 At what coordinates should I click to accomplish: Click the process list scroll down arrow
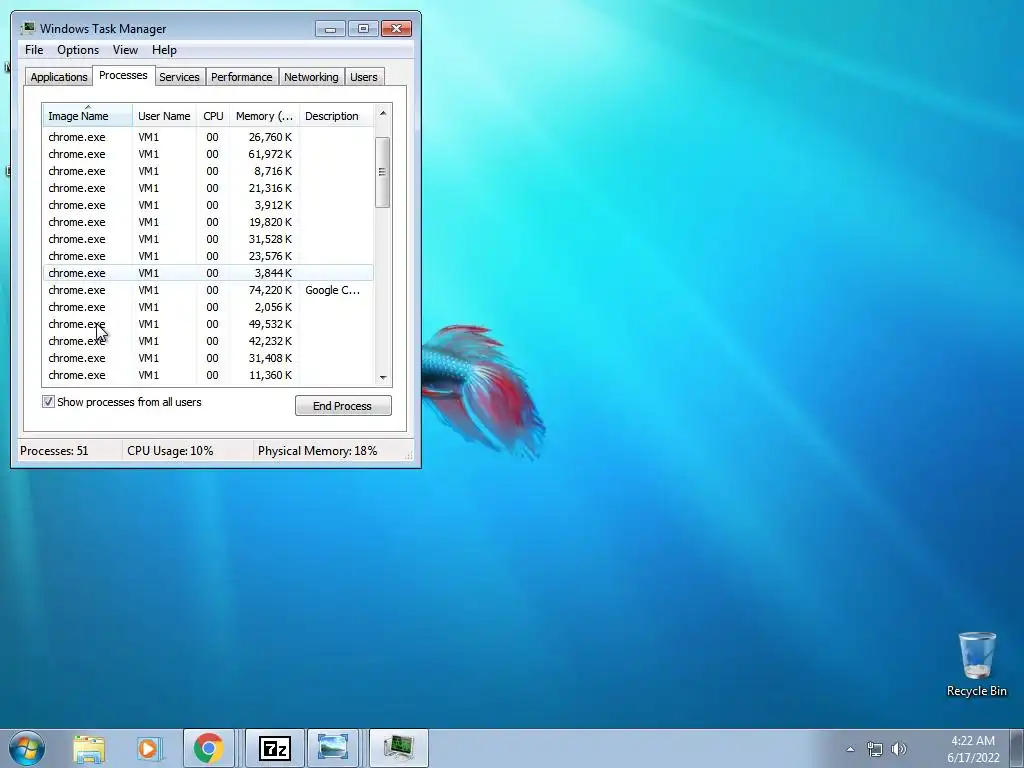pos(383,377)
